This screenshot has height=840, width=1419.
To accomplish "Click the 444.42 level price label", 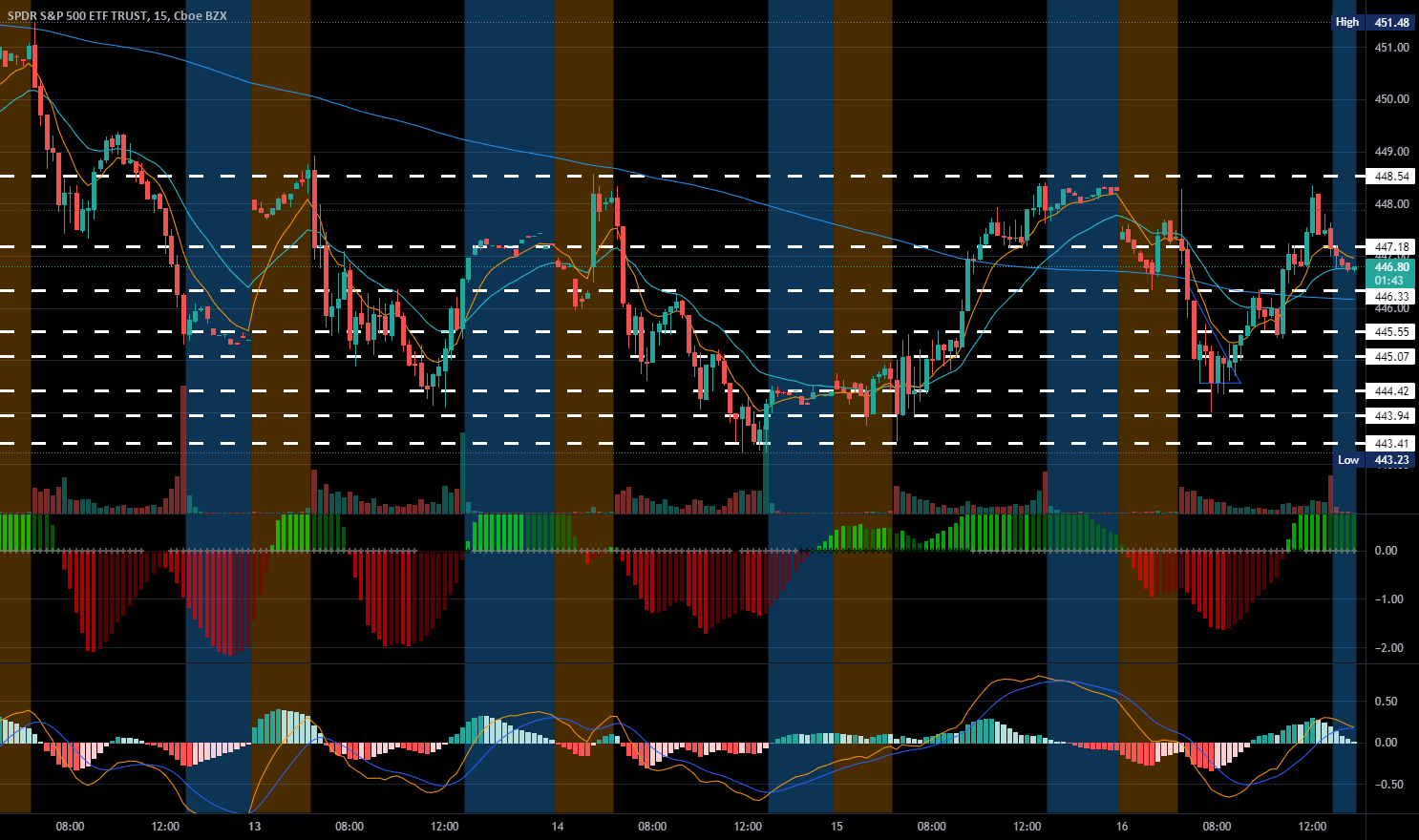I will pos(1391,391).
